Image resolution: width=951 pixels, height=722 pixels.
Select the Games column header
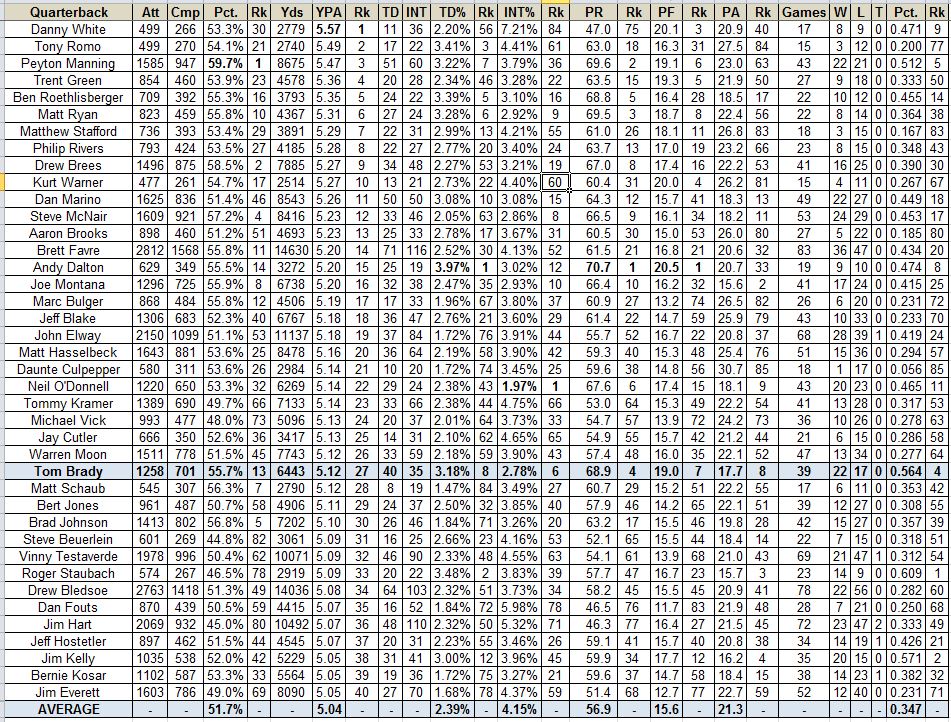pos(803,12)
